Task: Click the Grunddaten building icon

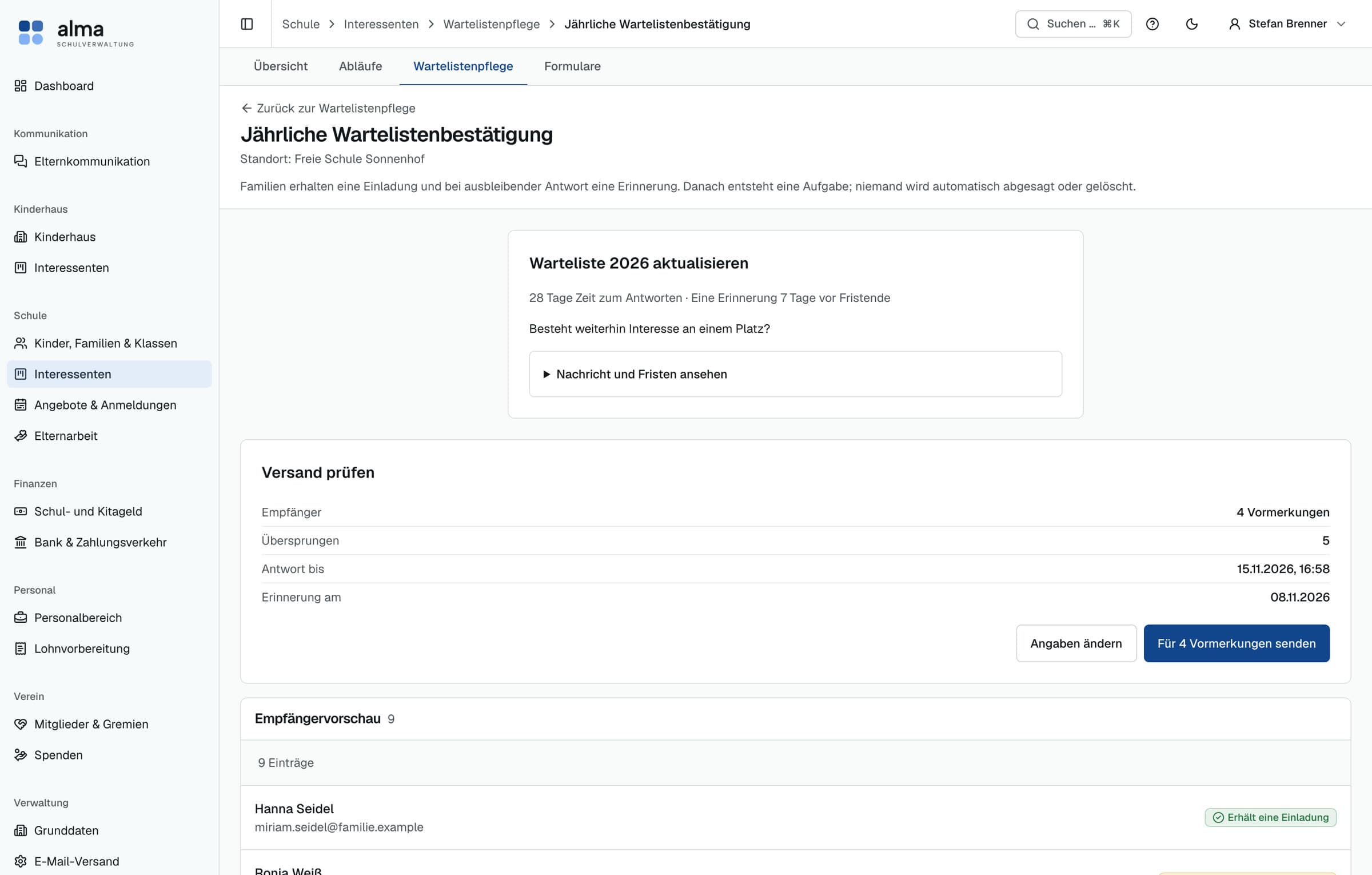Action: coord(21,830)
